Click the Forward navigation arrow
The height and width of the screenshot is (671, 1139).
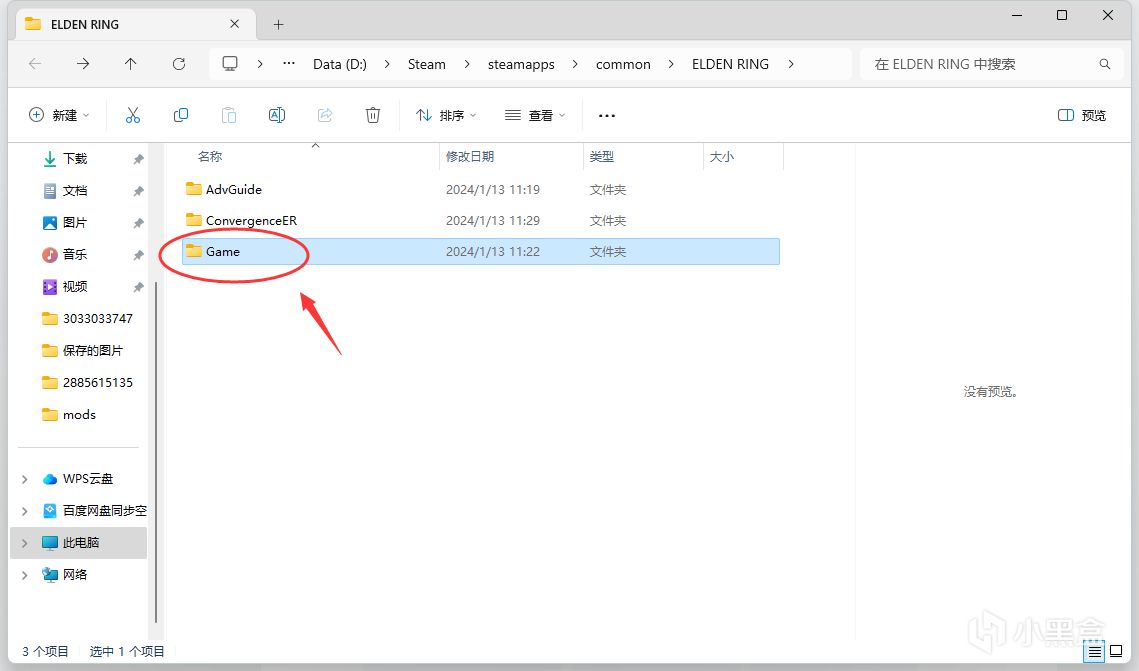(x=83, y=64)
